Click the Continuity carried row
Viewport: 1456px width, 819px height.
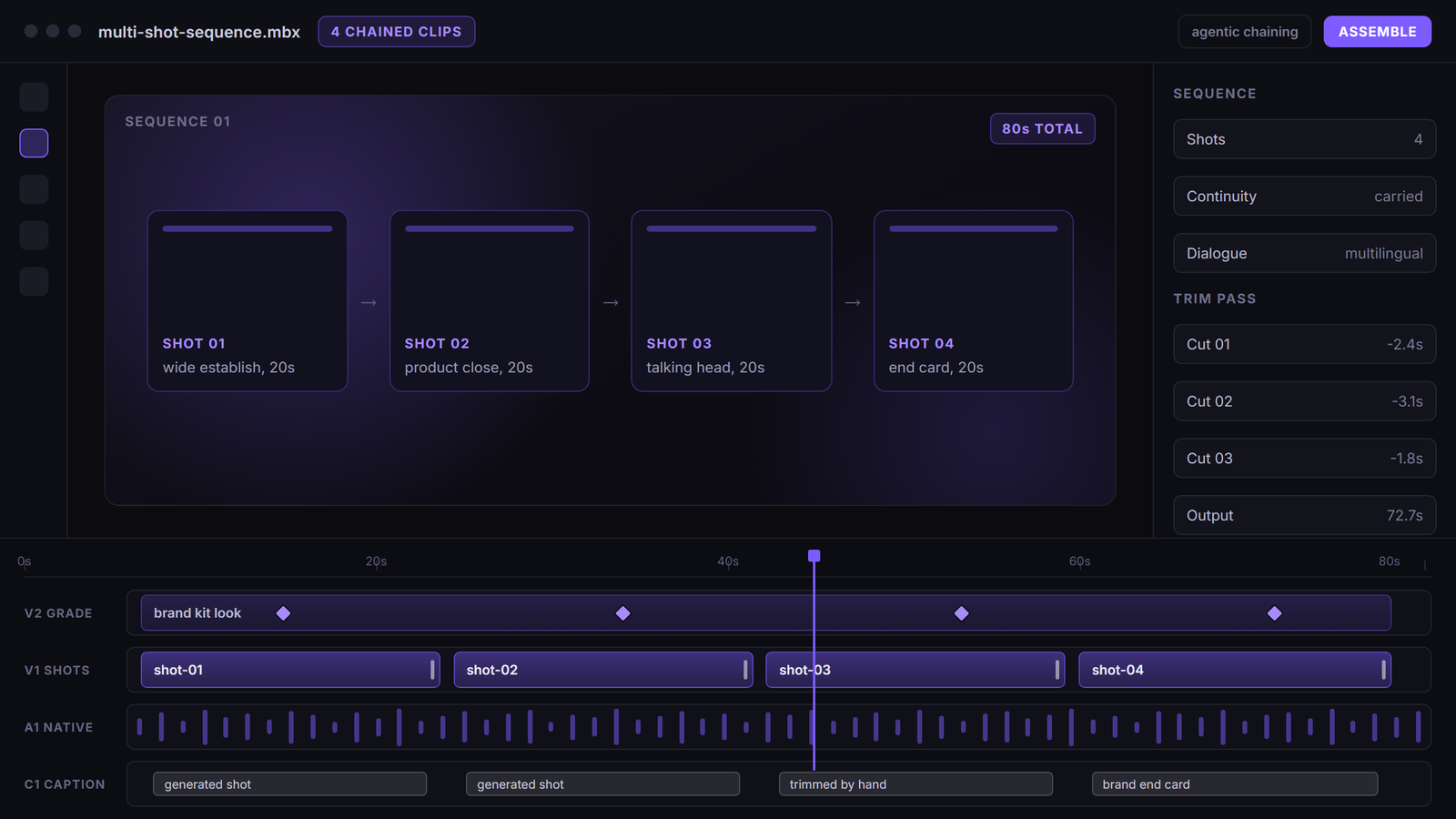[1304, 197]
